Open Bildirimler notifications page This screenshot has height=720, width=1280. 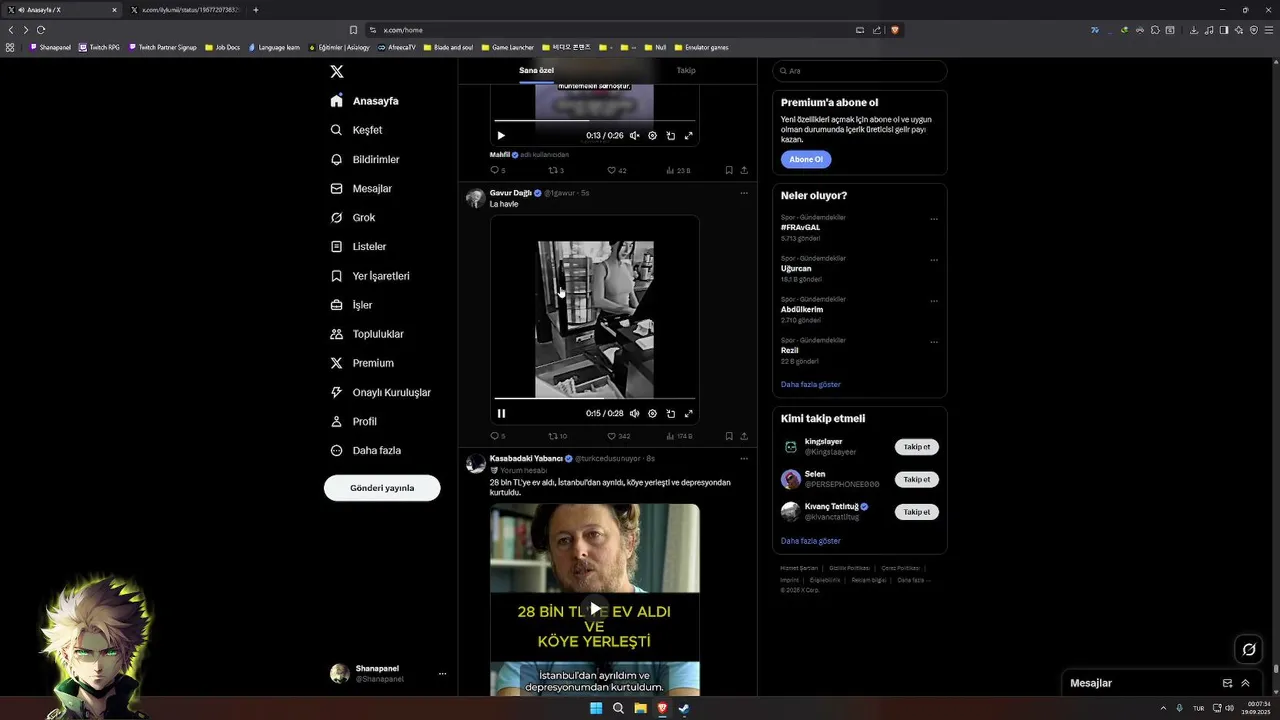pos(365,159)
